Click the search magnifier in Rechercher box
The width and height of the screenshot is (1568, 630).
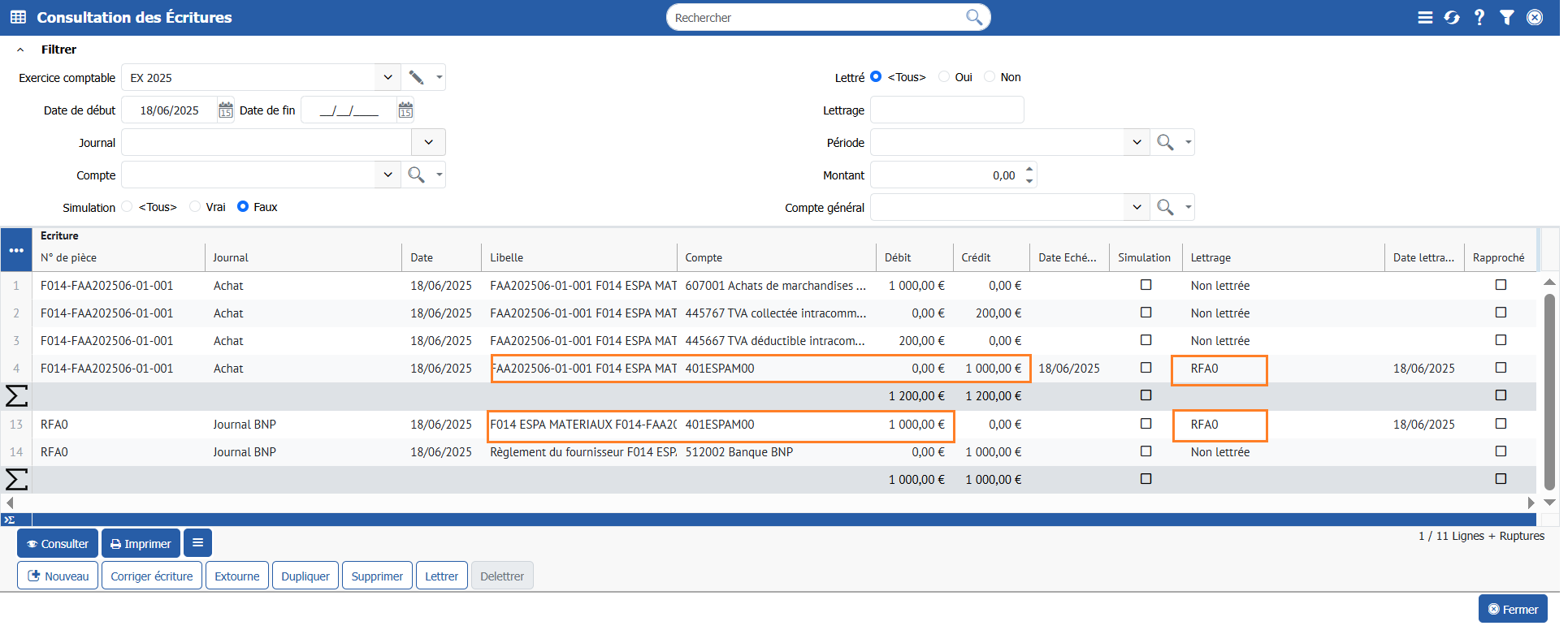coord(973,17)
